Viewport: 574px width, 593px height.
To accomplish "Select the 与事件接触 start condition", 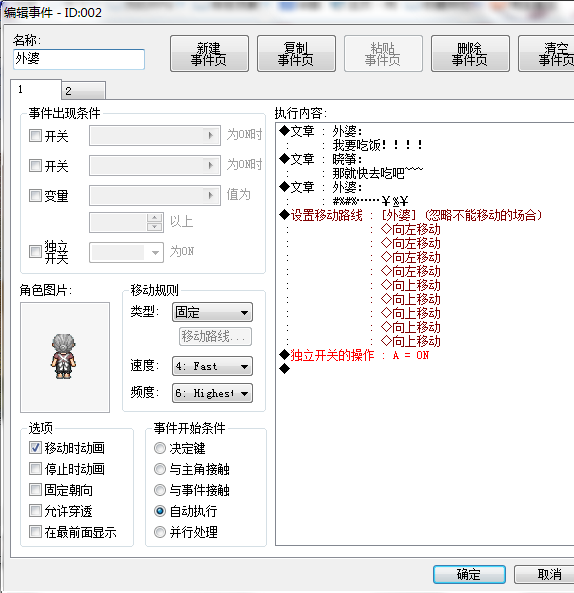I will pyautogui.click(x=160, y=490).
